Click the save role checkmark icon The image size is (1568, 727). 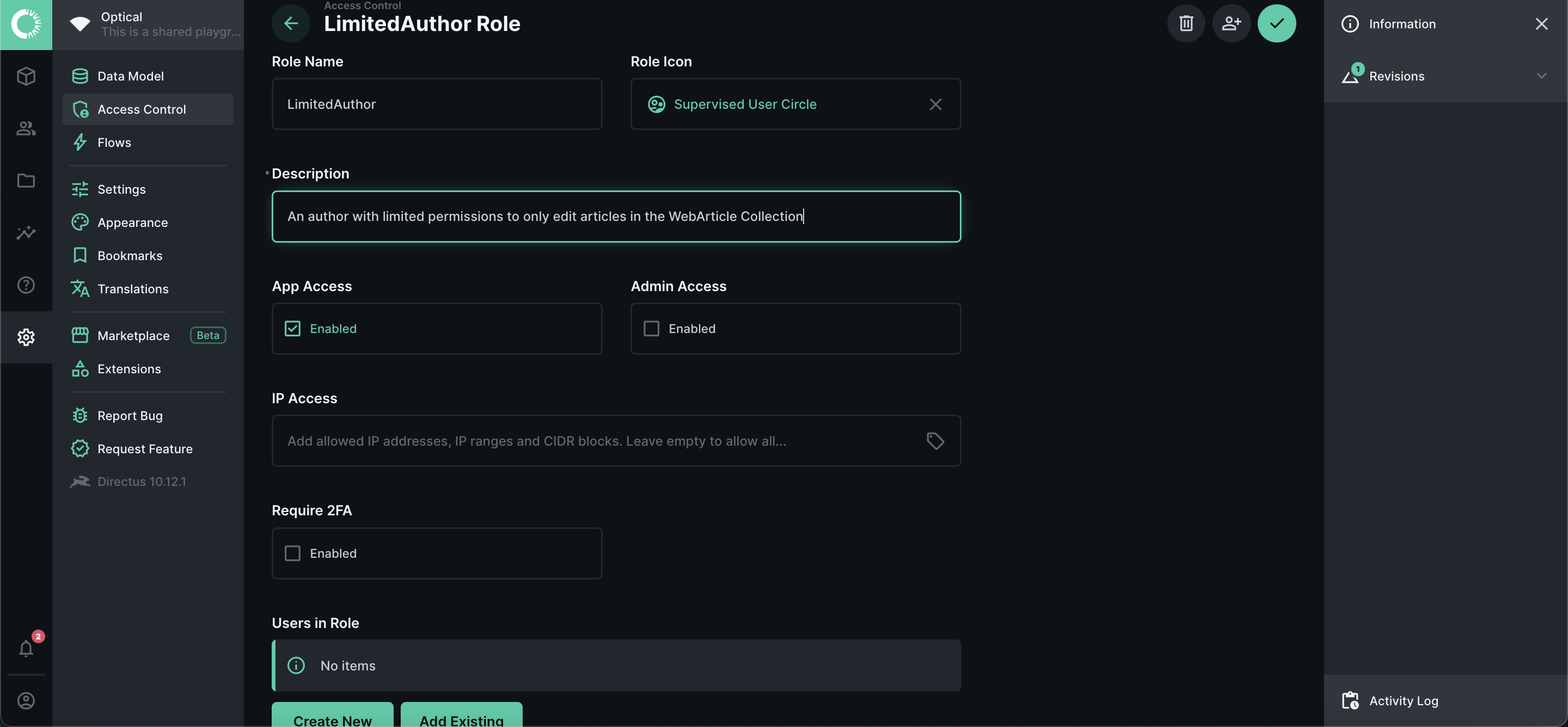tap(1277, 22)
